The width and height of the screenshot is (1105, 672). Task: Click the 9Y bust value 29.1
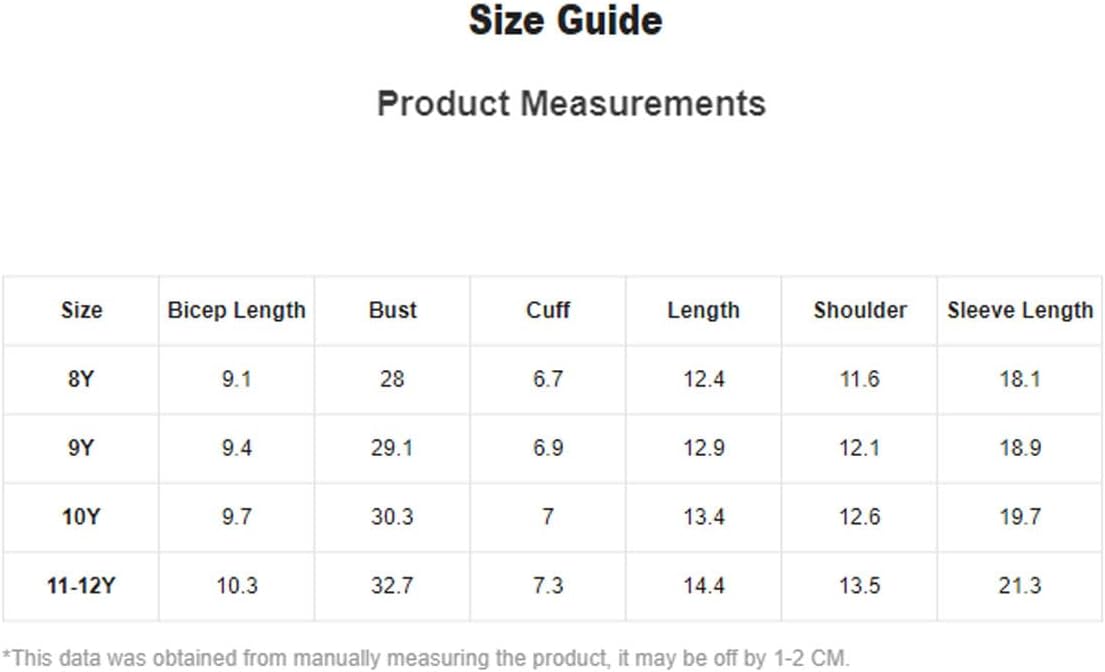[x=393, y=448]
